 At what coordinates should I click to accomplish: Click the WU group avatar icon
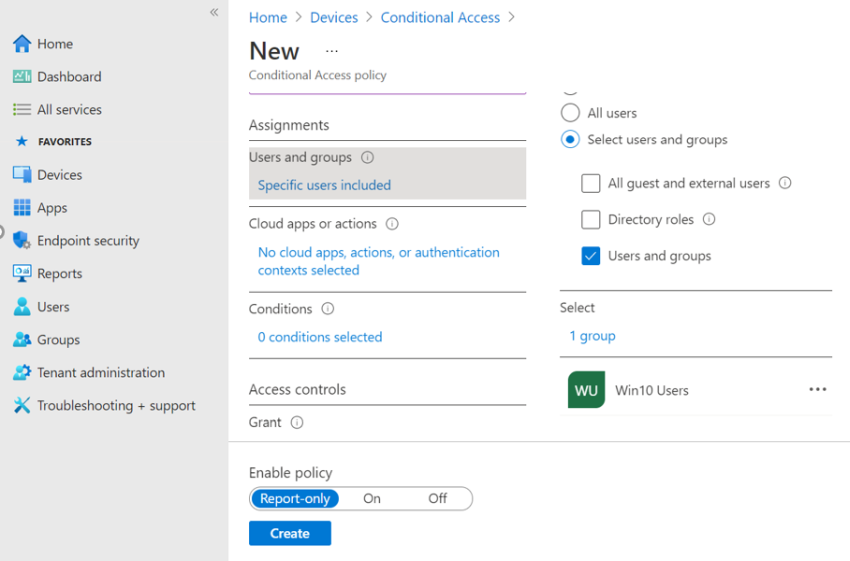587,390
